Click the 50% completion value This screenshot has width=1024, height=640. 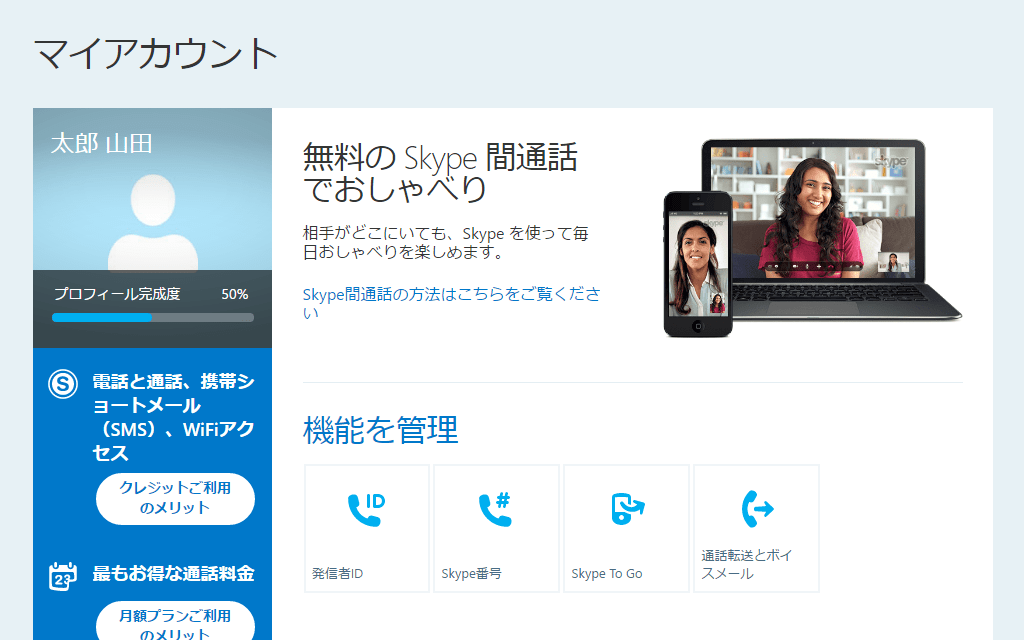(x=234, y=295)
